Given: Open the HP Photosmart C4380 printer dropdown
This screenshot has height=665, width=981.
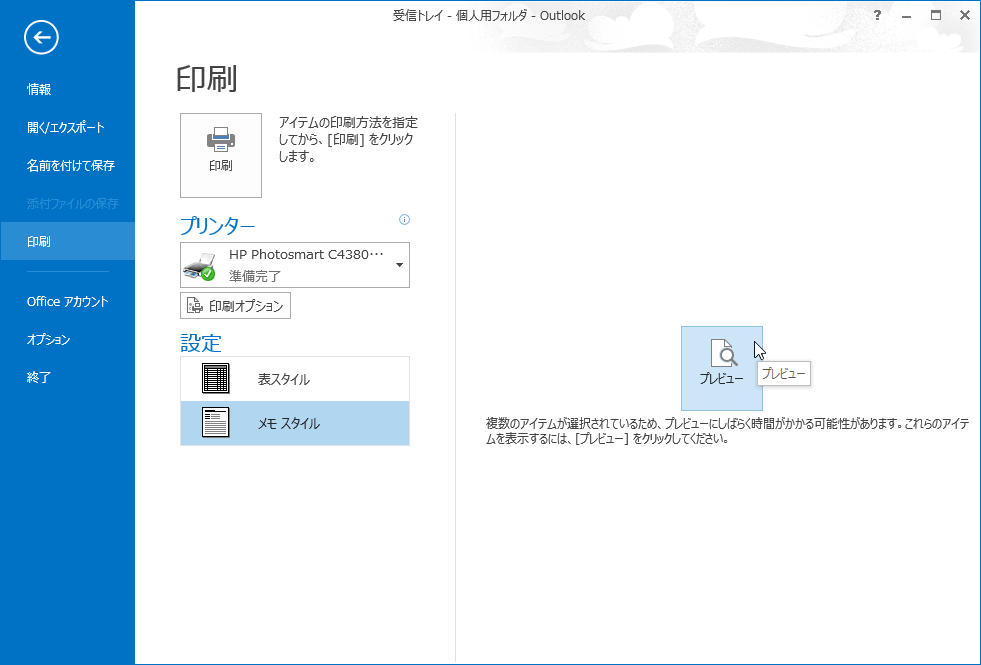Looking at the screenshot, I should tap(295, 265).
